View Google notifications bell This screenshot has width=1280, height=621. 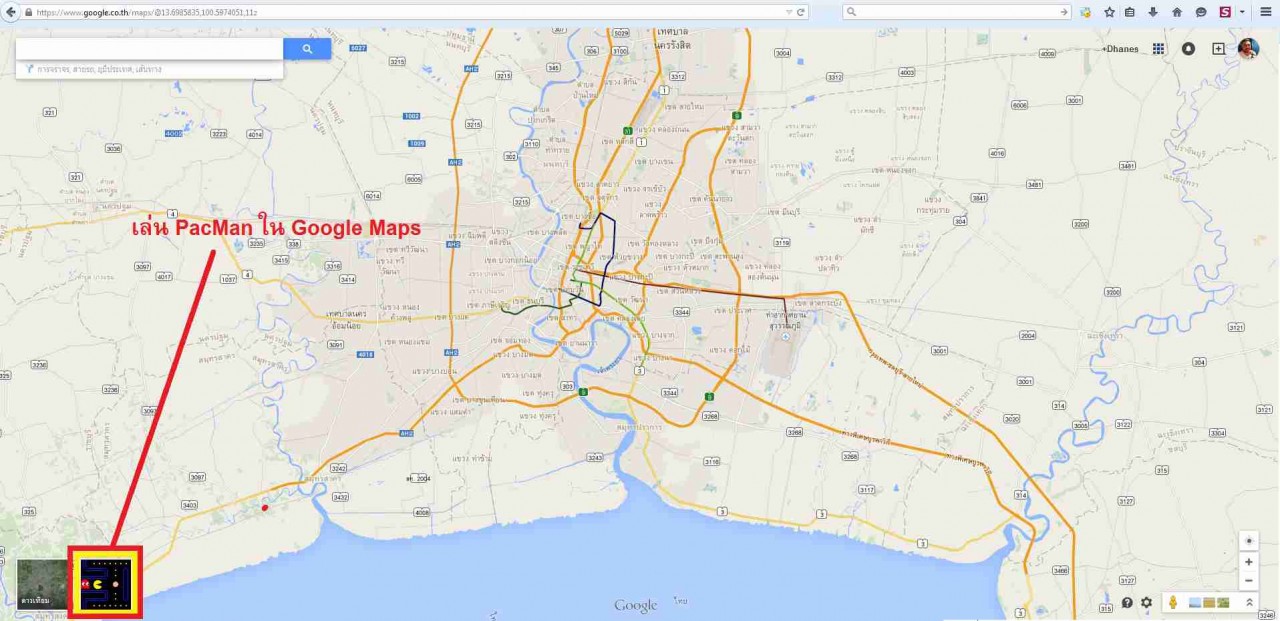[1188, 49]
